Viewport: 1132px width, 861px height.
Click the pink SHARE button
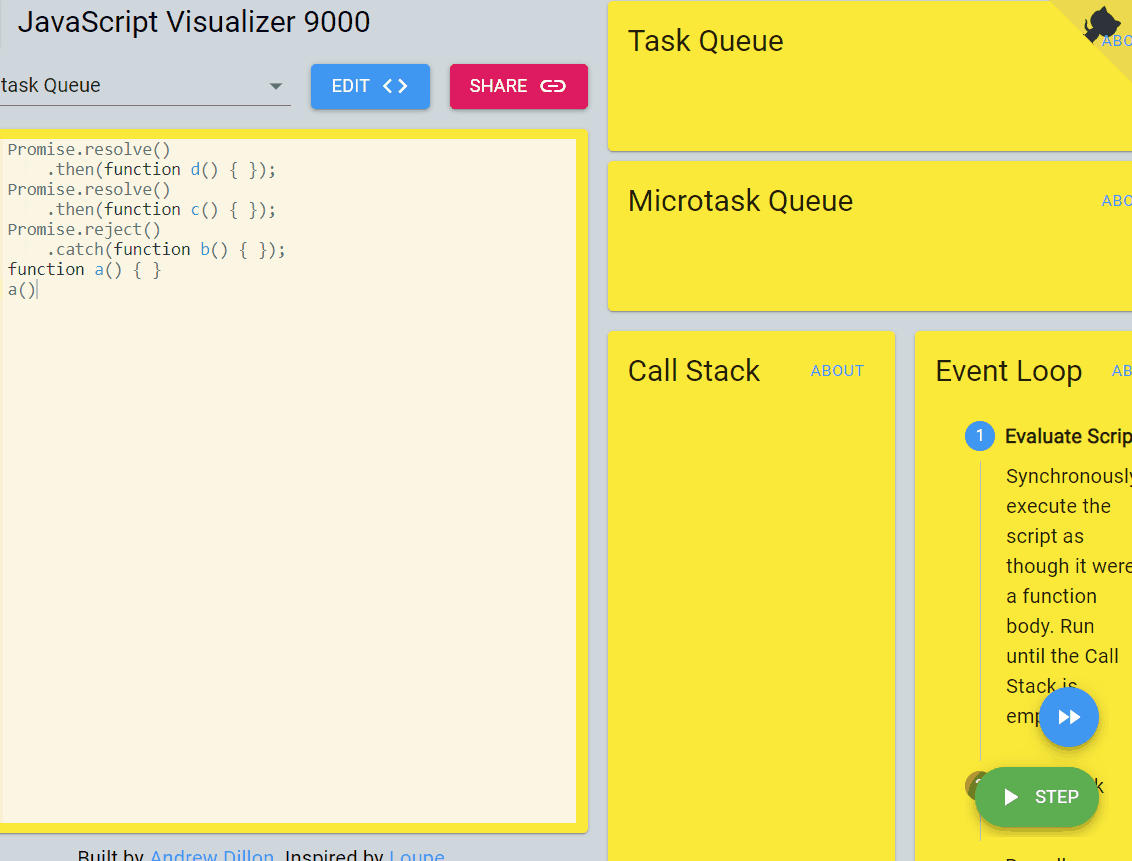point(518,87)
